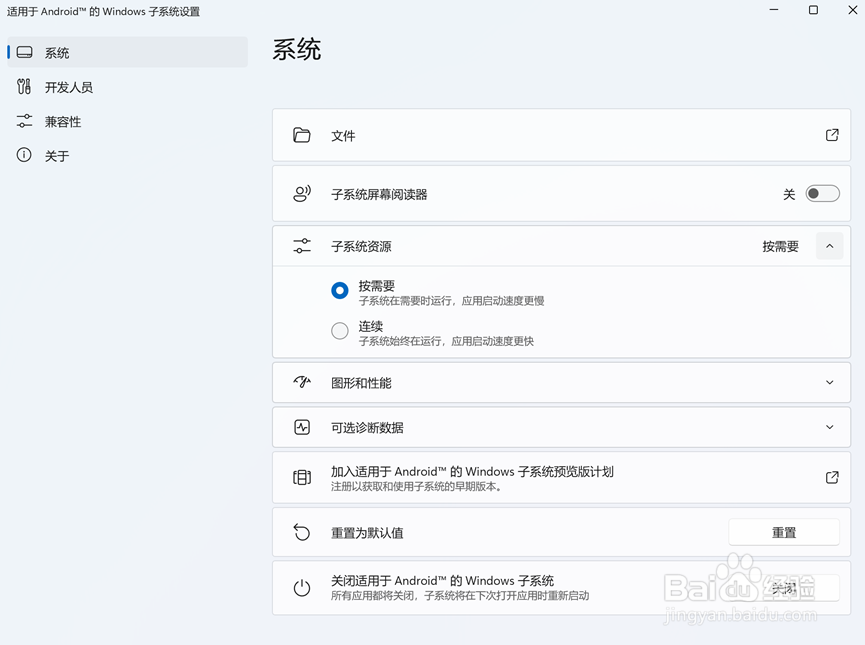Click the reset arrow icon beside 重置为默认值
865x645 pixels.
302,532
